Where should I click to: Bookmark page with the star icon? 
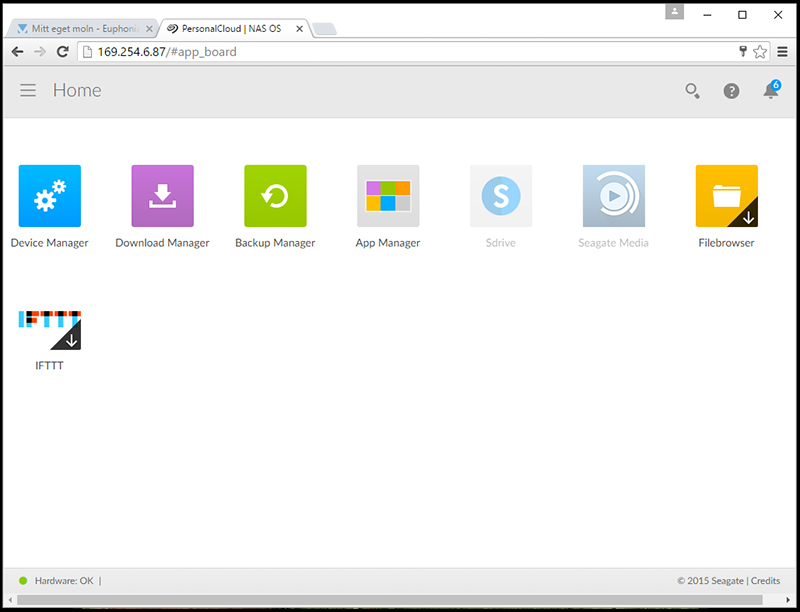[760, 51]
